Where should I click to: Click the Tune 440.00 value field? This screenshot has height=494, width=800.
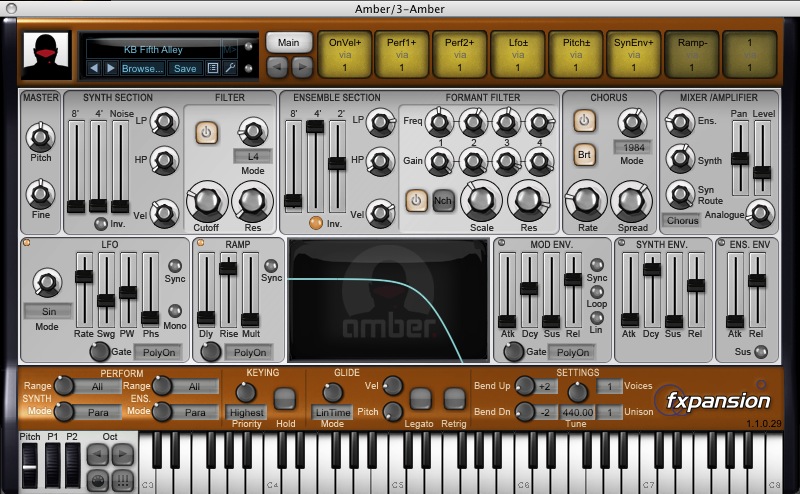point(578,412)
